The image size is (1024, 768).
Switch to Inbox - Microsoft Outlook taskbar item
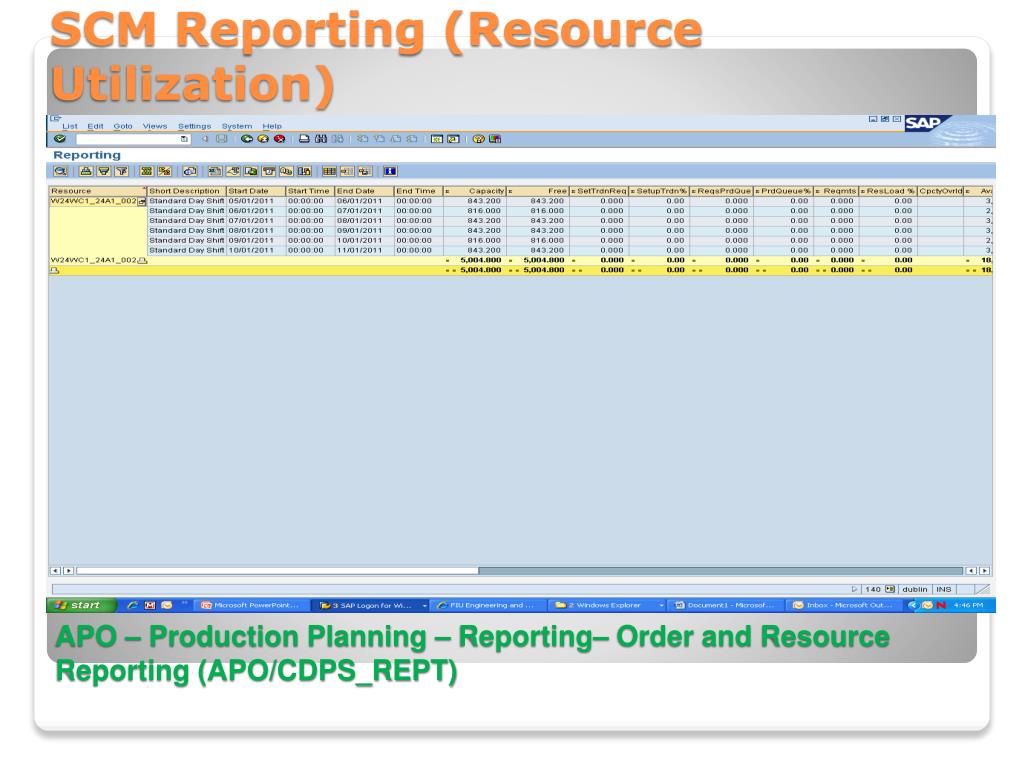843,605
